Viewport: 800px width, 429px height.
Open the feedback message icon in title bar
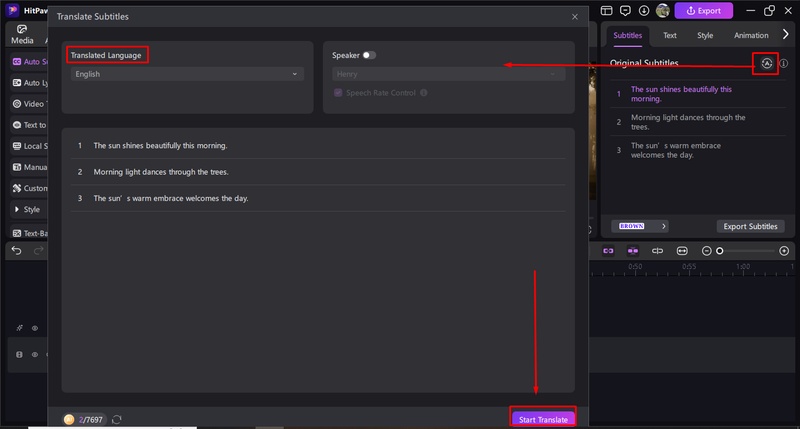pyautogui.click(x=625, y=11)
